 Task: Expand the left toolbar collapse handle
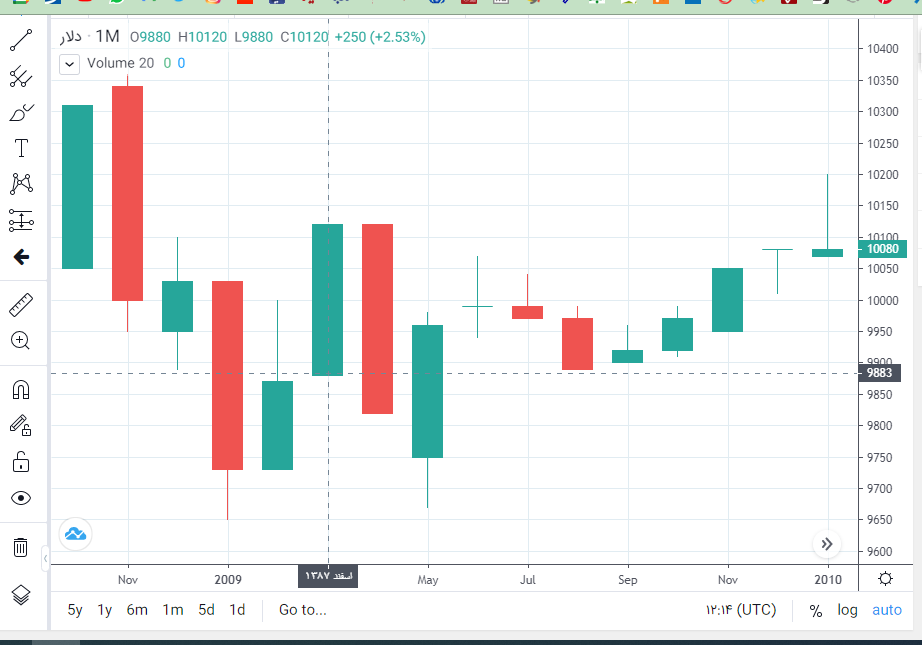(44, 559)
